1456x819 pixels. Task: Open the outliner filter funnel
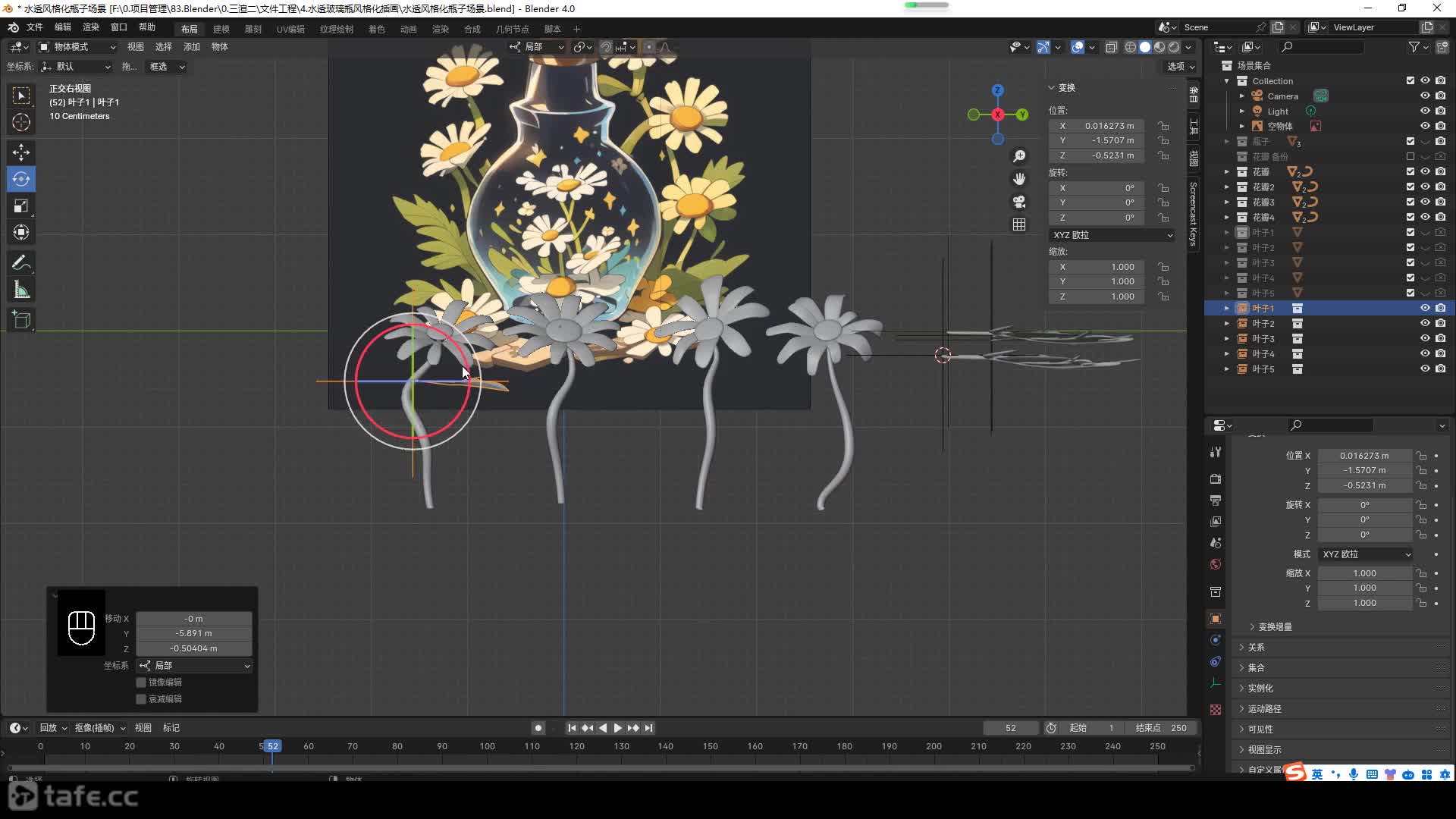[1414, 47]
